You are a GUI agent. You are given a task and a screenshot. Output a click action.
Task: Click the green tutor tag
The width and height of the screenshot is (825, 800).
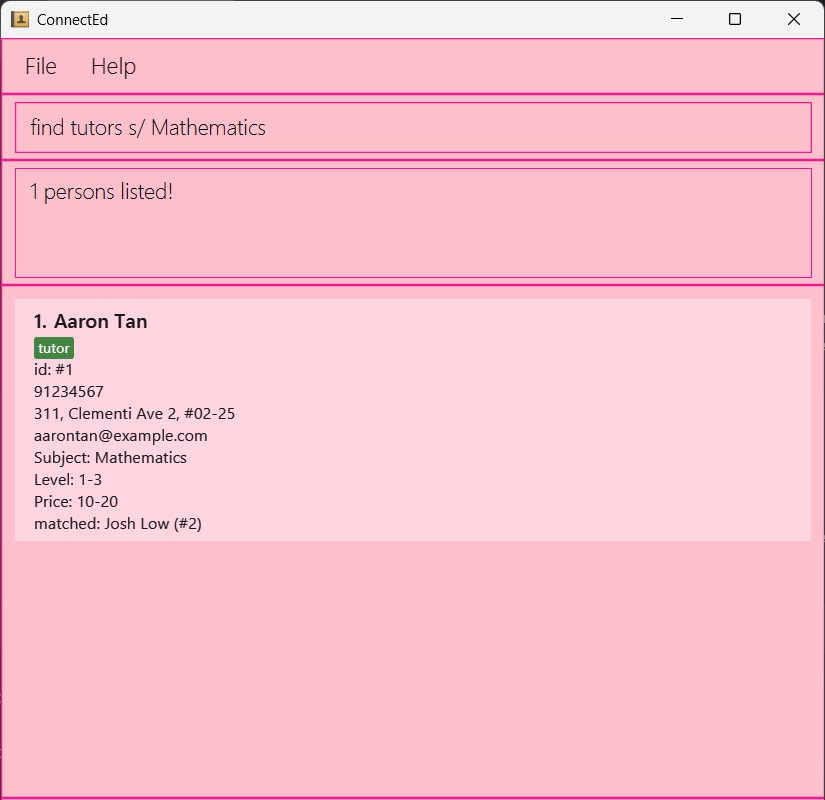coord(54,348)
